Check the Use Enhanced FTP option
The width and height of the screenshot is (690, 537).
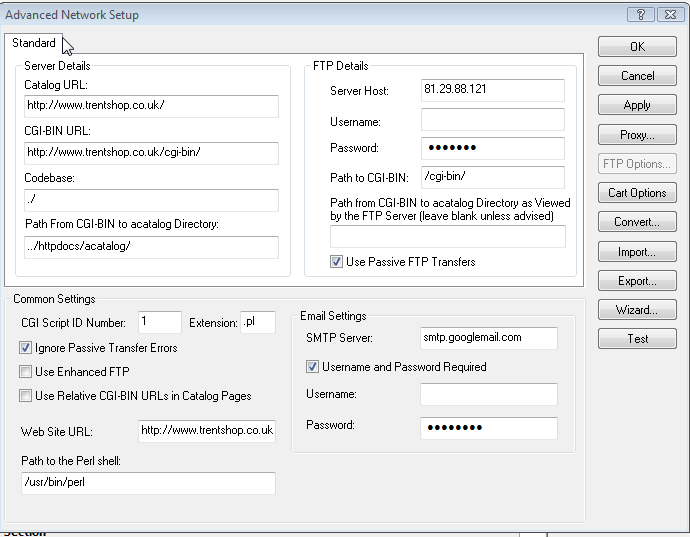pyautogui.click(x=25, y=372)
